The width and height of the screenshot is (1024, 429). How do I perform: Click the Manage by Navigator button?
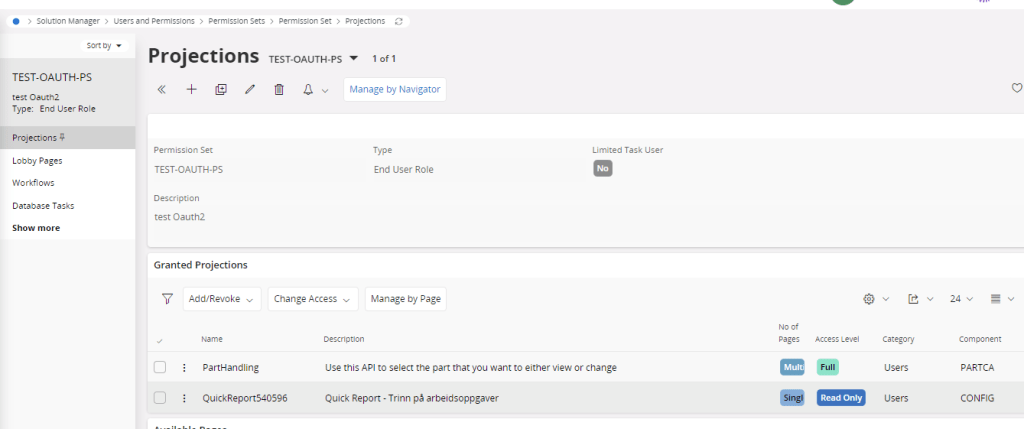coord(394,90)
